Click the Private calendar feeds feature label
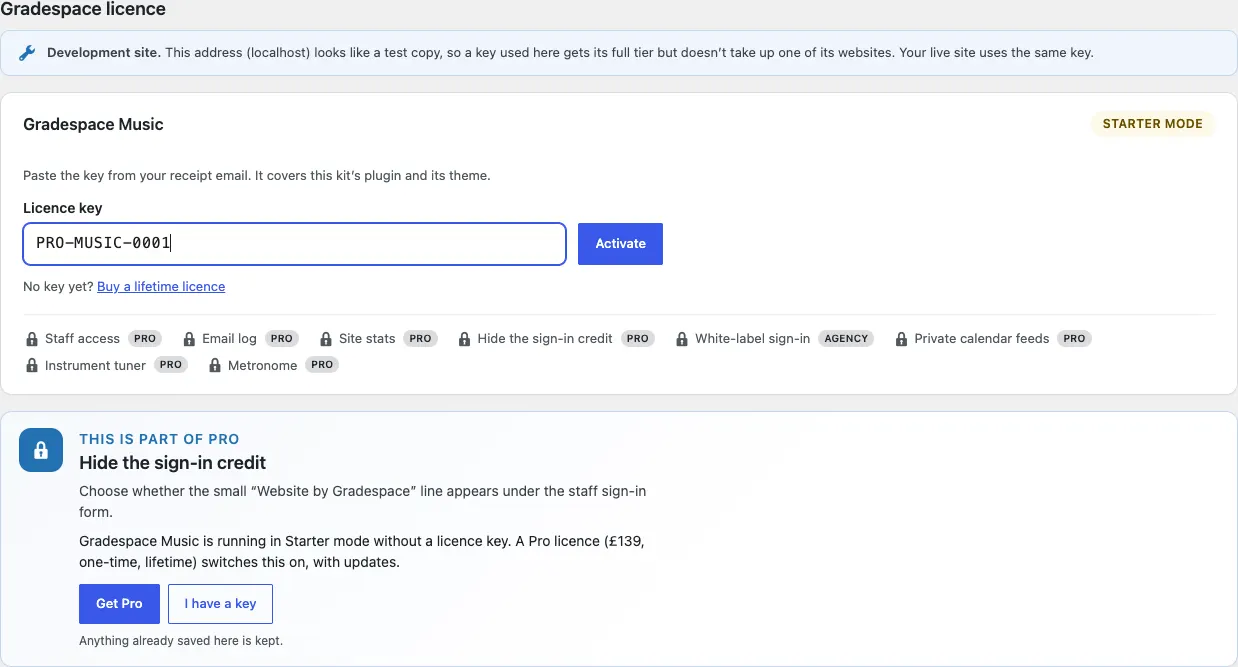Viewport: 1238px width, 667px height. (981, 339)
